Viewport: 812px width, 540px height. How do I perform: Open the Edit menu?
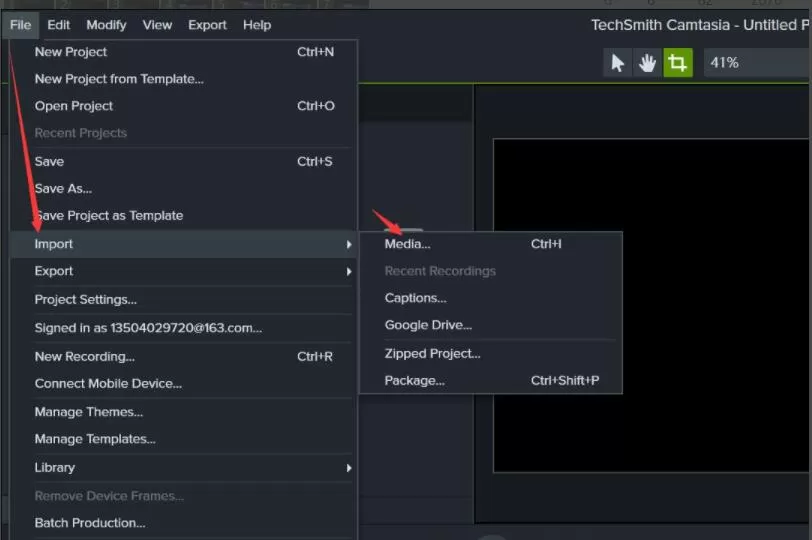tap(59, 25)
